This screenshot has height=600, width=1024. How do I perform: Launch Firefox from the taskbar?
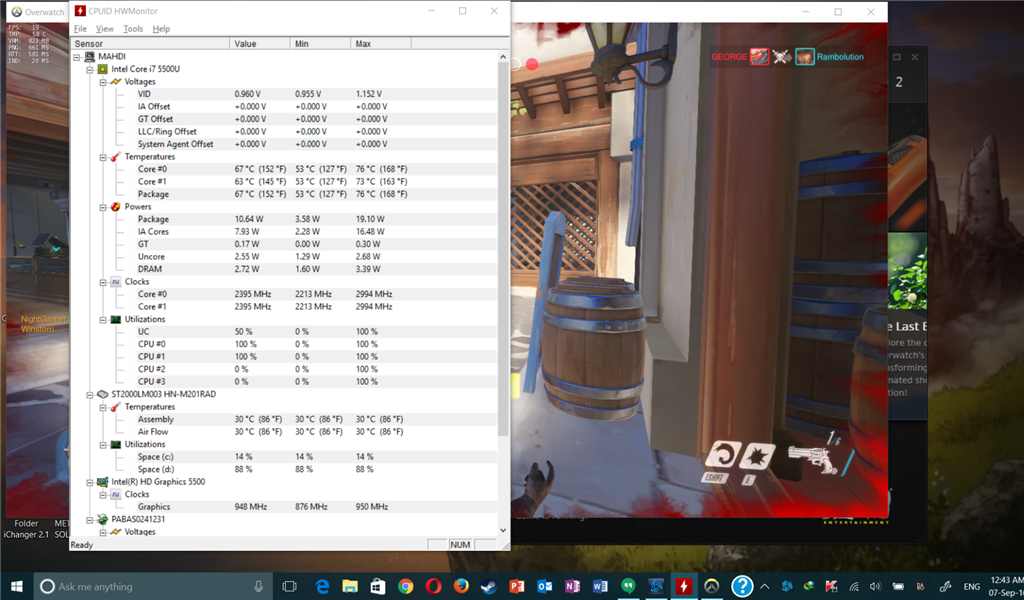(461, 586)
